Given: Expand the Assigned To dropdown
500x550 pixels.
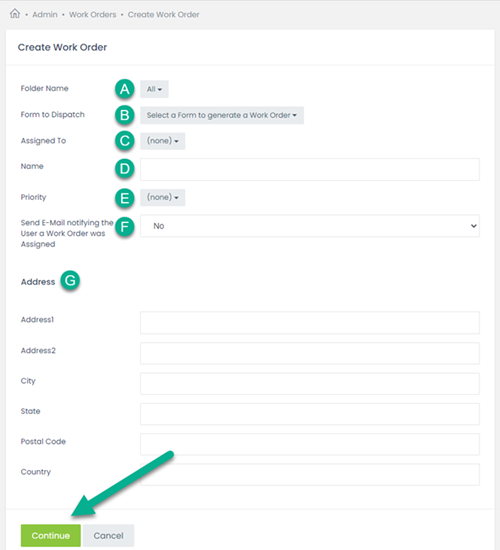Looking at the screenshot, I should coord(162,141).
